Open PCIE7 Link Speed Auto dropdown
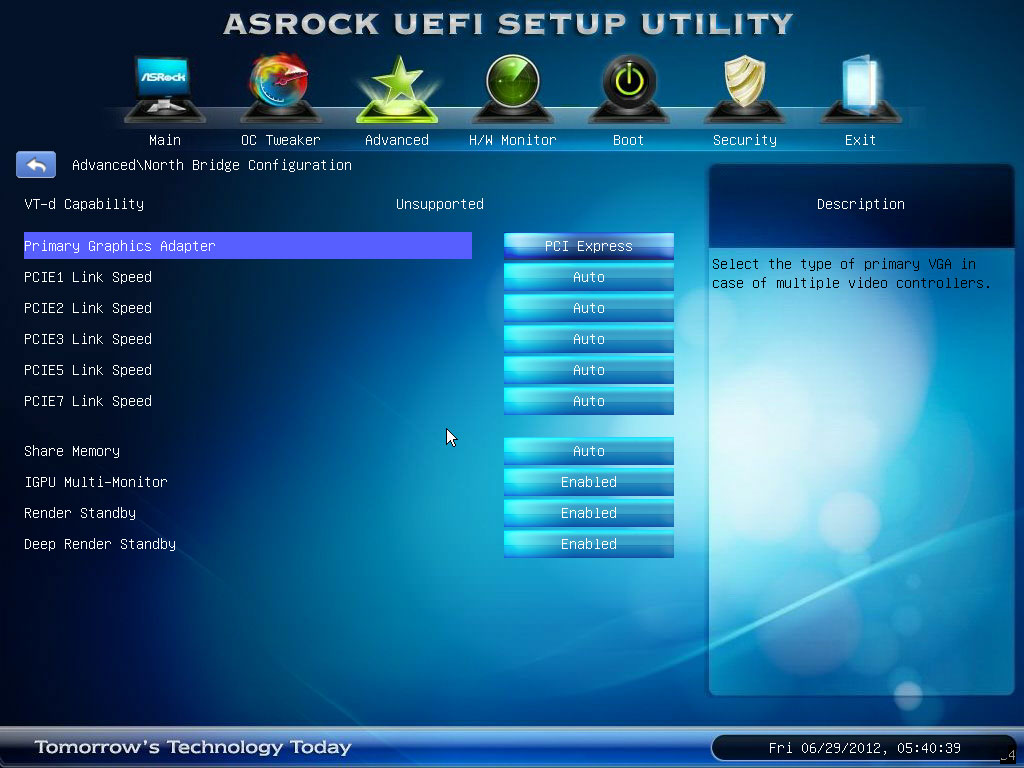This screenshot has width=1024, height=768. click(588, 401)
